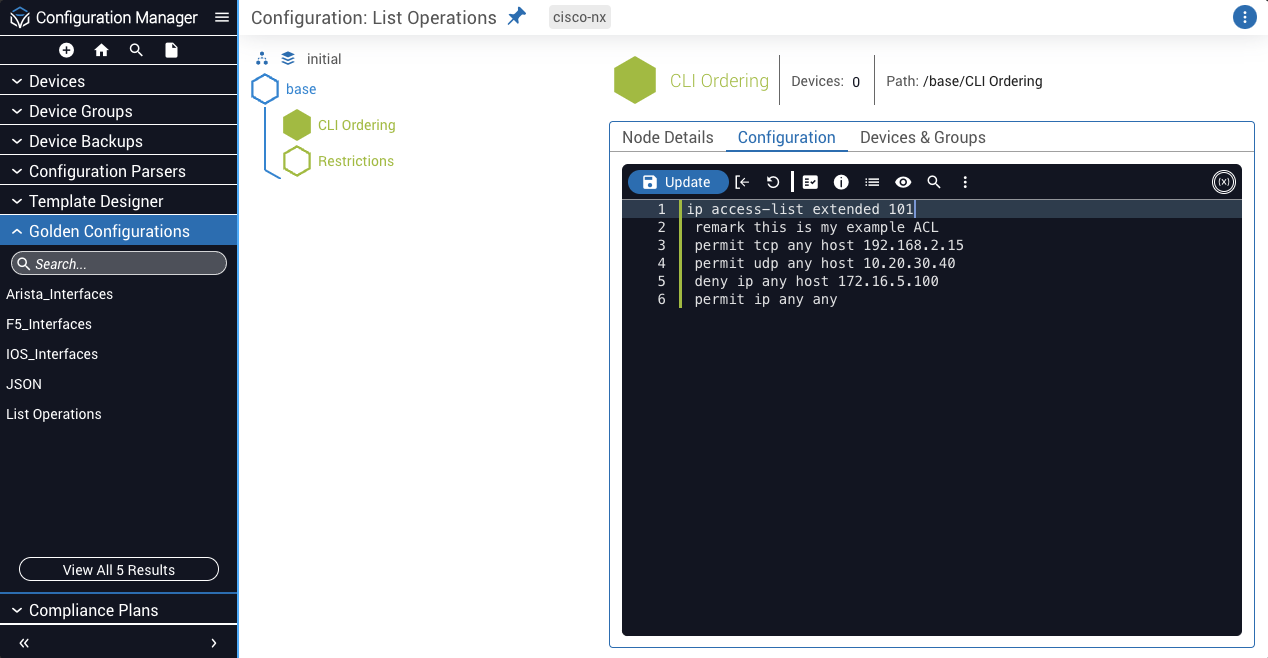1268x658 pixels.
Task: Switch to the Node Details tab
Action: (667, 138)
